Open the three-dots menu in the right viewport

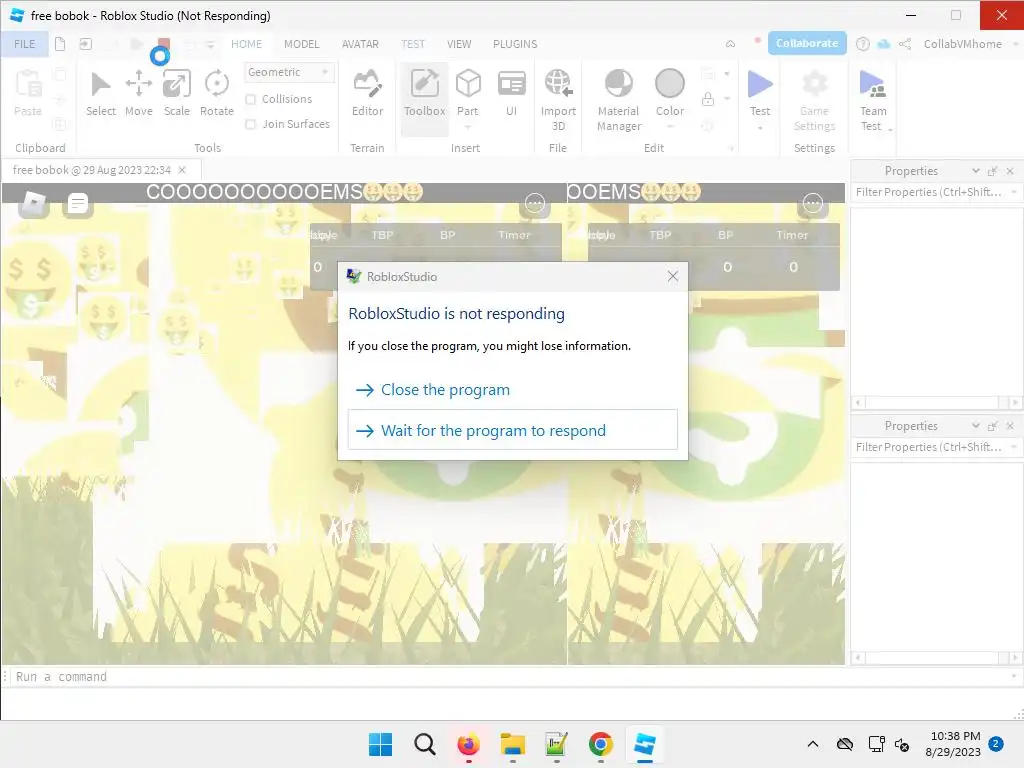pos(812,203)
